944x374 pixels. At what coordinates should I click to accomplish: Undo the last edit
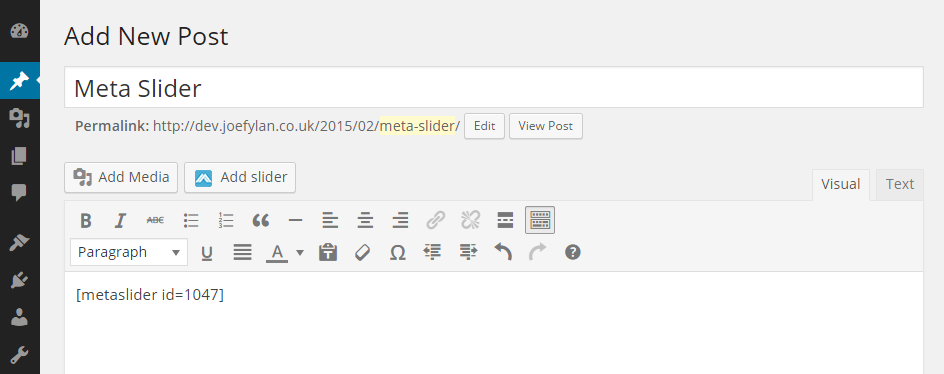click(x=503, y=252)
